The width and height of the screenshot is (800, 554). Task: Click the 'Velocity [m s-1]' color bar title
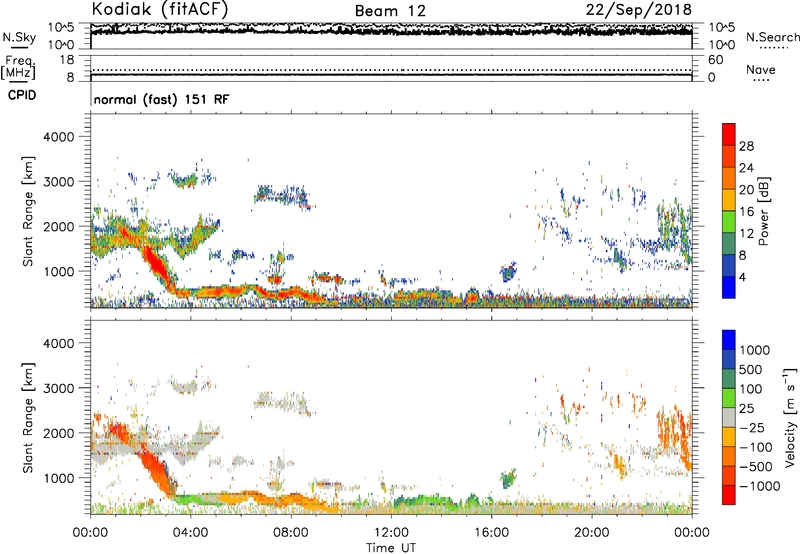click(x=790, y=417)
